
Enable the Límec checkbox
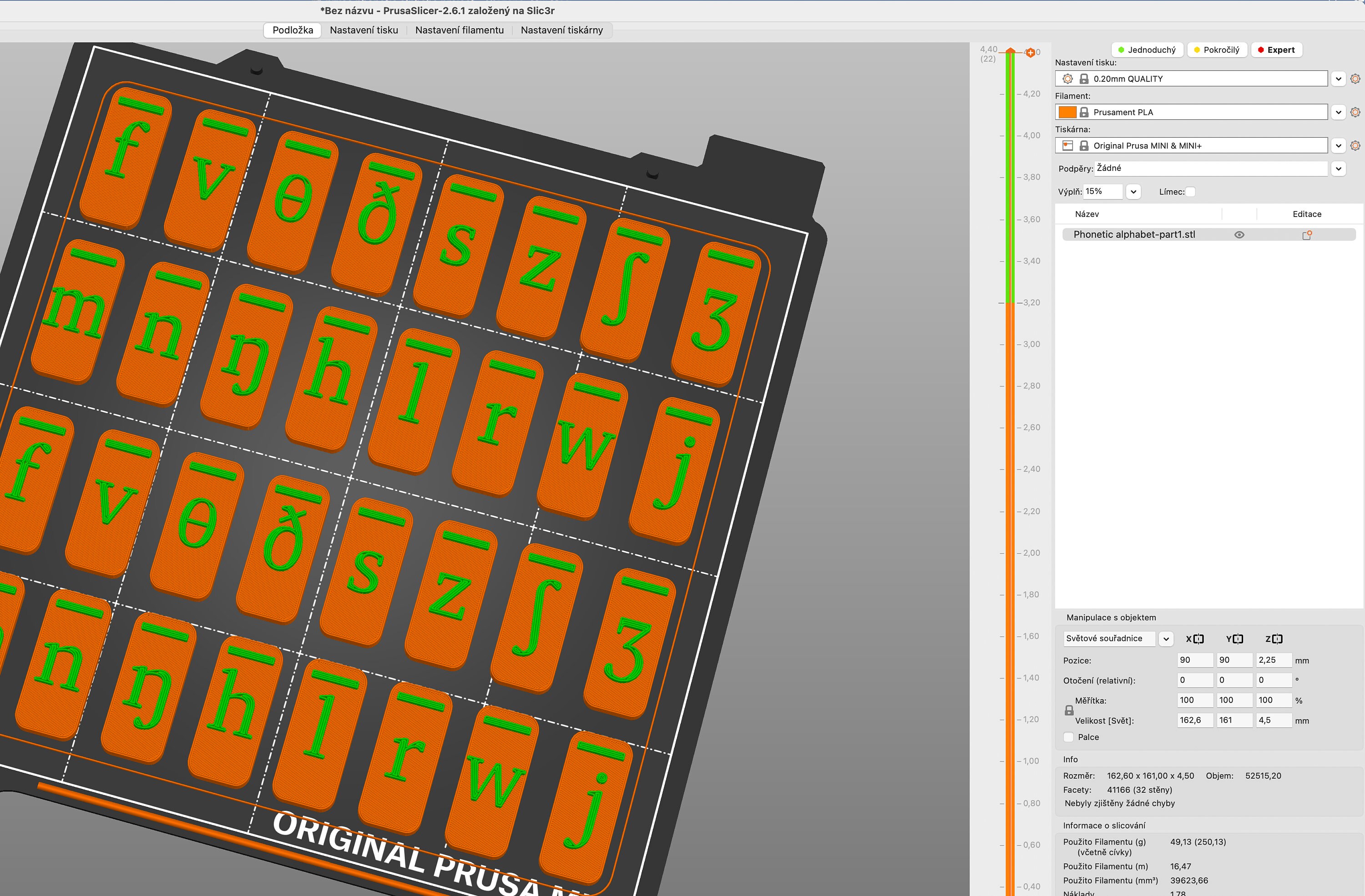[1191, 191]
